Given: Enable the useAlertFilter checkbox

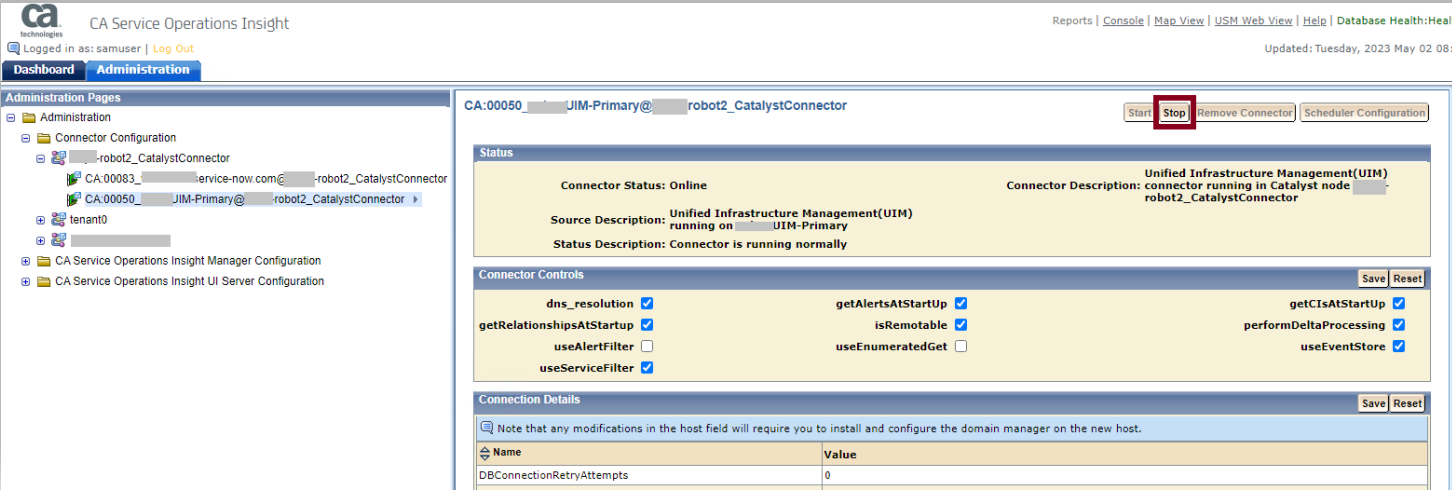Looking at the screenshot, I should (647, 347).
